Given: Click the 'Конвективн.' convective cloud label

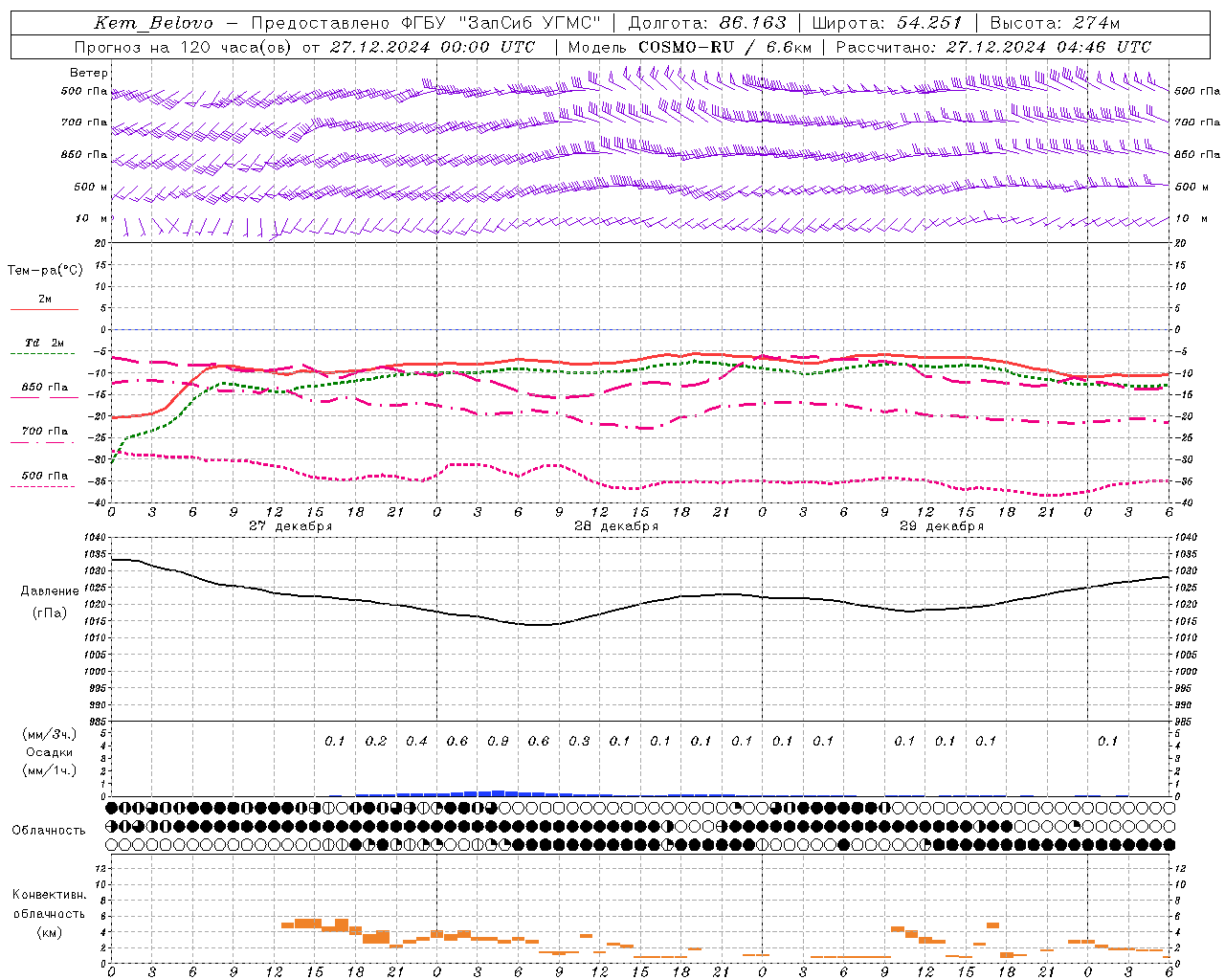Looking at the screenshot, I should pos(49,895).
